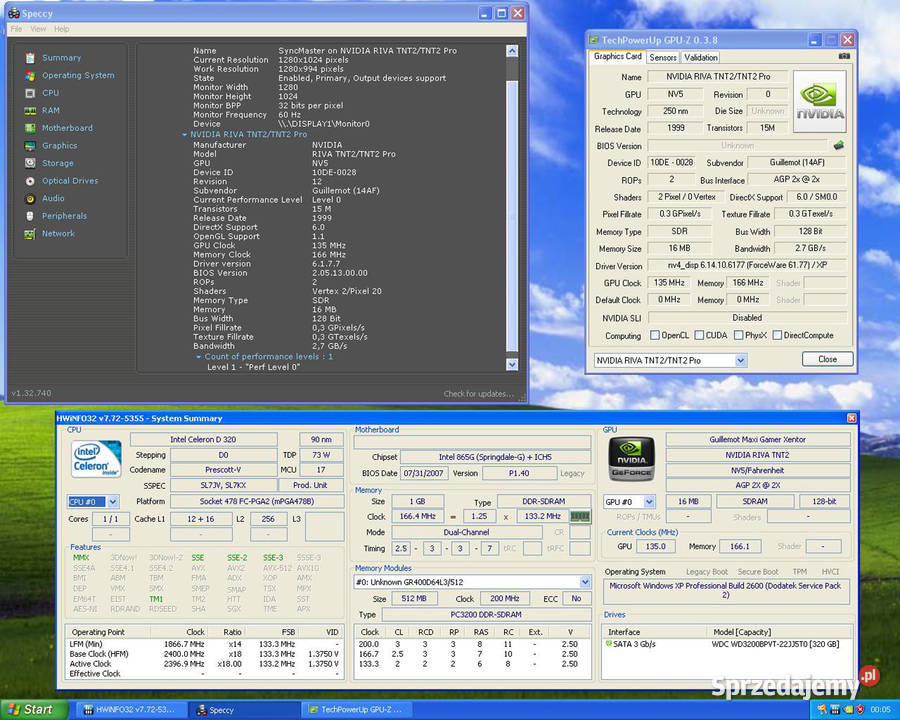The width and height of the screenshot is (900, 720).
Task: Check the PhysX checkbox in GPU-Z
Action: tap(739, 335)
